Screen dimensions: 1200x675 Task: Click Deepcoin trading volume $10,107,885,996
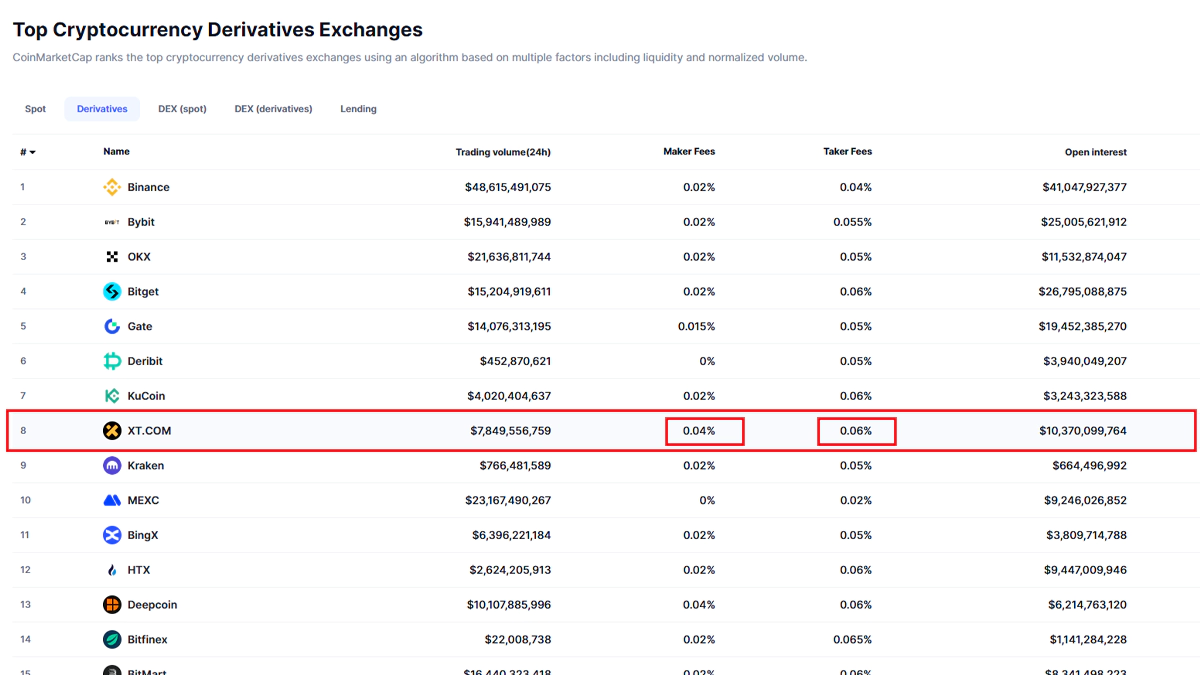point(509,605)
